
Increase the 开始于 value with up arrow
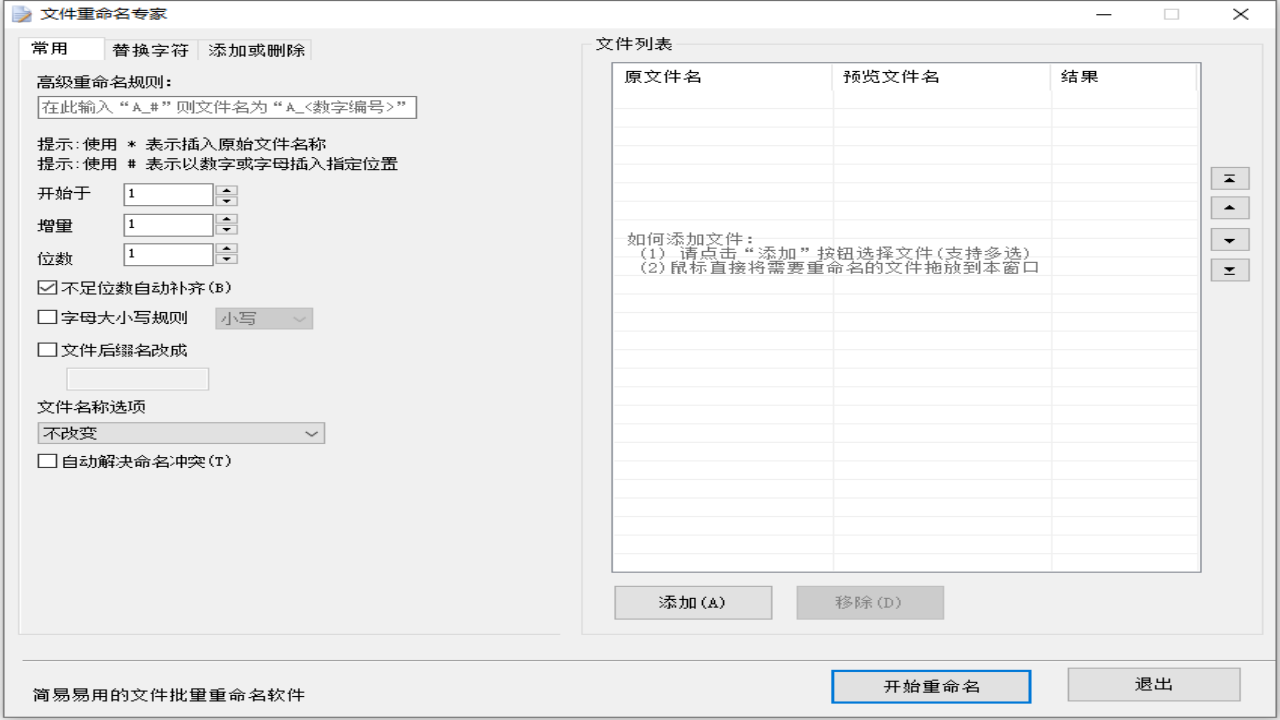[x=227, y=189]
